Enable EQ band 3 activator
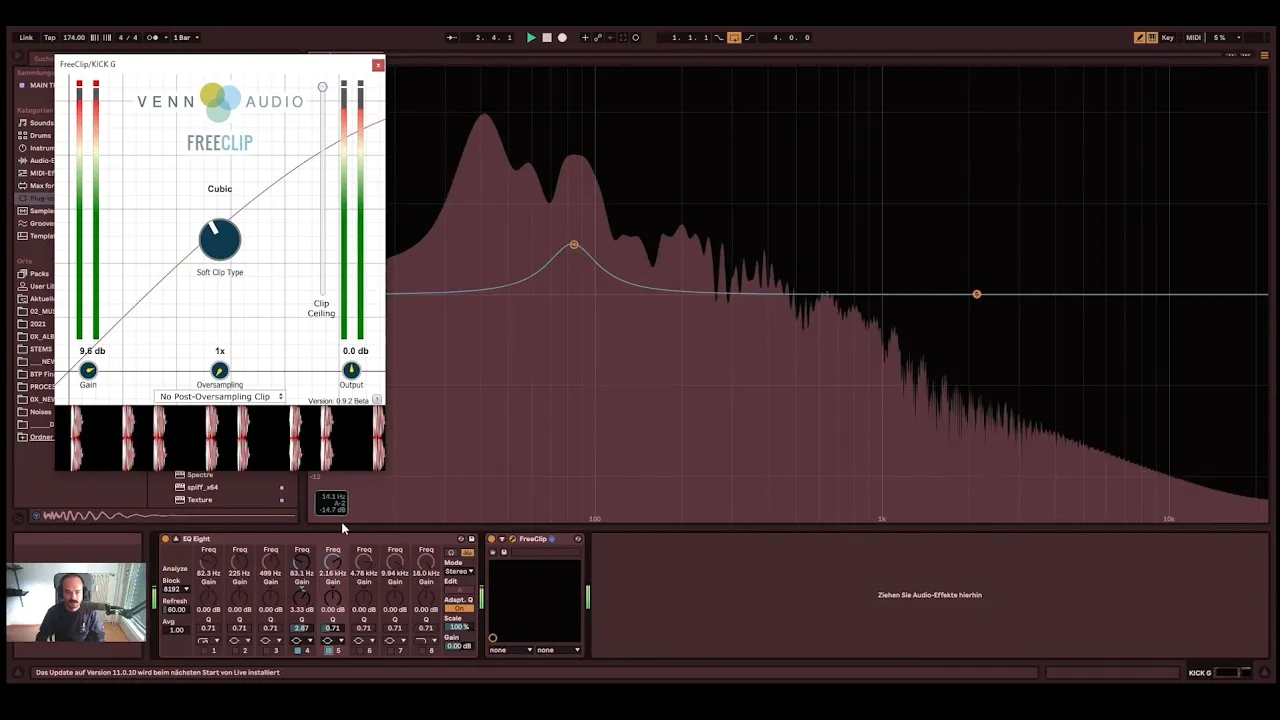The image size is (1280, 720). pyautogui.click(x=268, y=651)
